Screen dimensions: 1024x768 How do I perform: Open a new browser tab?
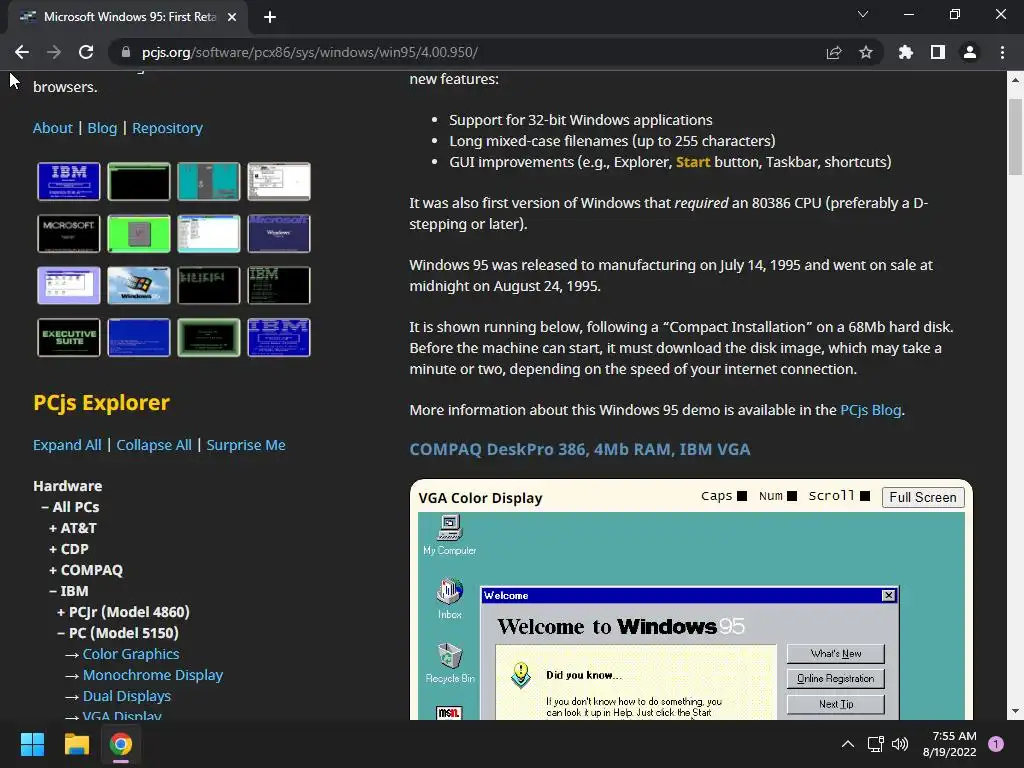(x=270, y=17)
